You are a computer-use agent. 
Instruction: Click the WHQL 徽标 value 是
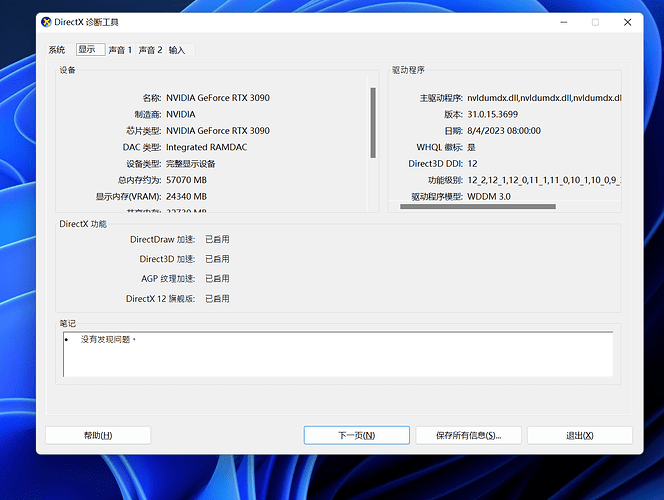pos(471,147)
